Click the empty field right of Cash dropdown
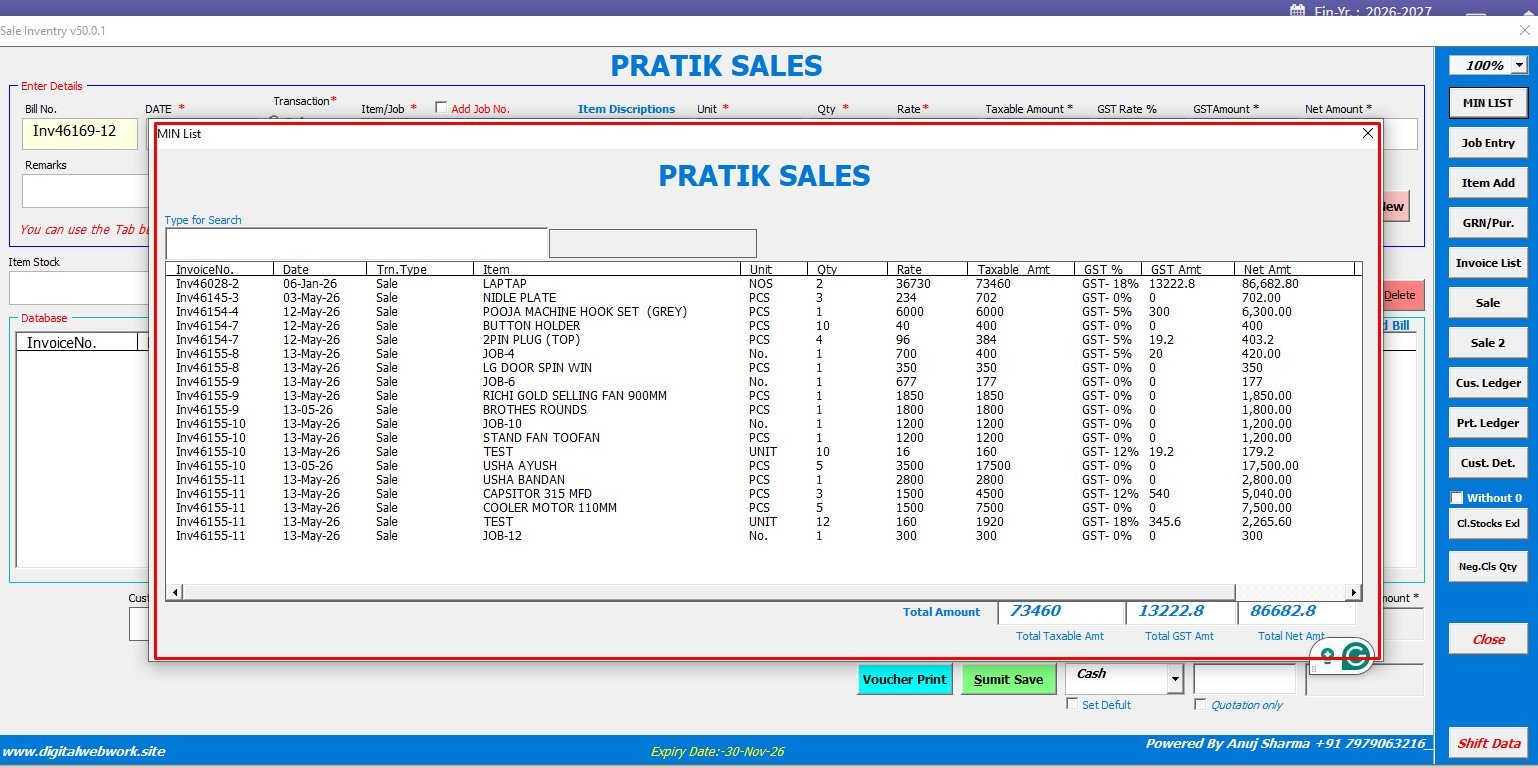Screen dimensions: 1538x768 coord(1244,679)
